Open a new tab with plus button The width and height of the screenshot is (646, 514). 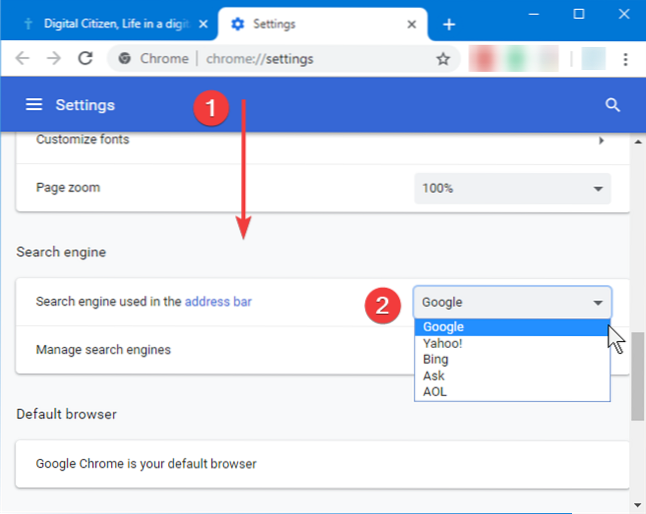click(449, 24)
